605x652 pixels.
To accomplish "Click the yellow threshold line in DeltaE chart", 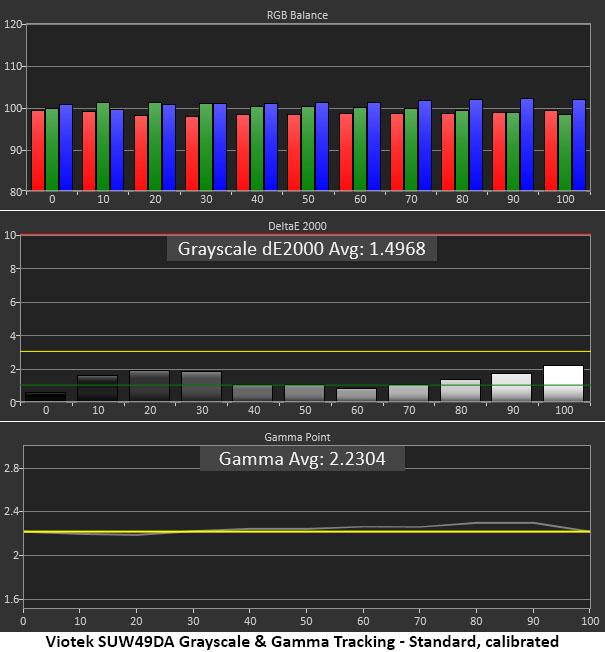I will (x=305, y=351).
